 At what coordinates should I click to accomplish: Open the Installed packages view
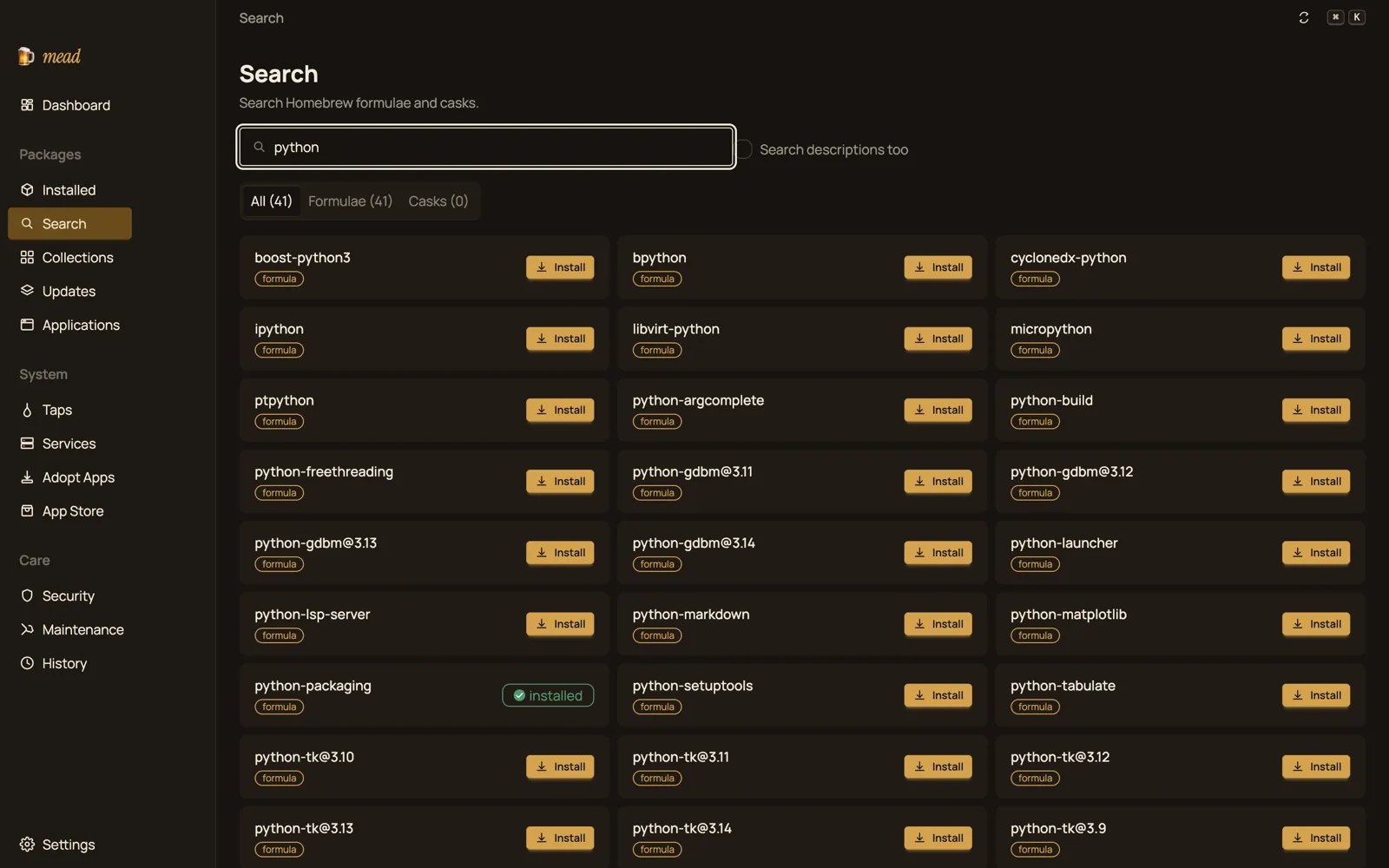coord(69,190)
